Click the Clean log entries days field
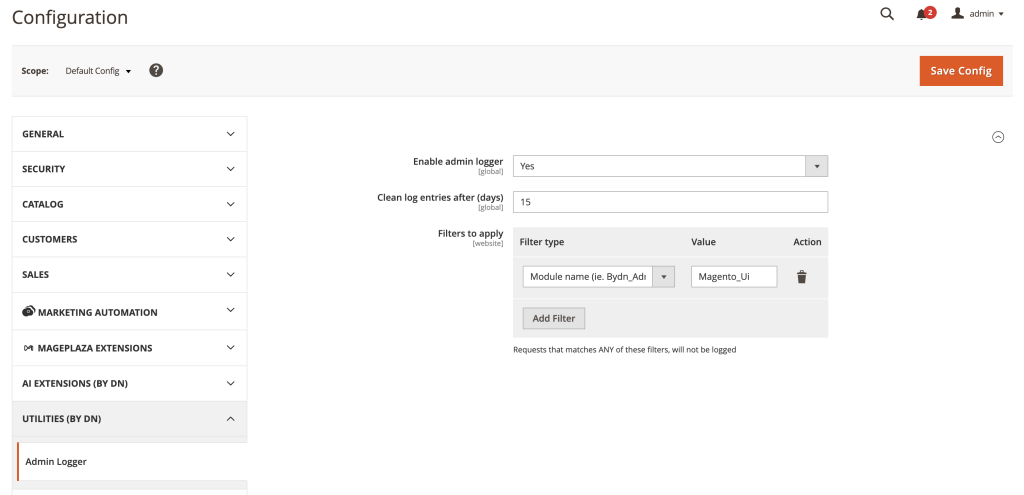Image resolution: width=1024 pixels, height=495 pixels. (x=670, y=202)
